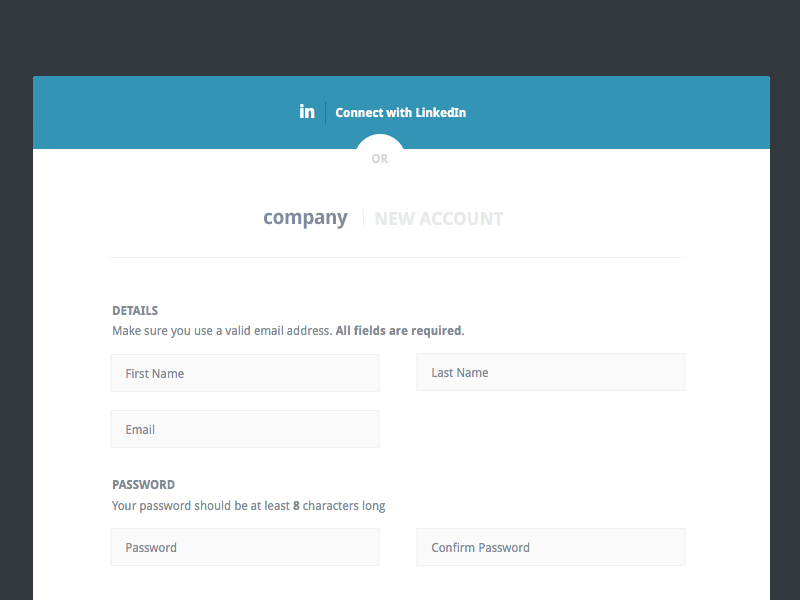Click the separator between company and NEW ACCOUNT
The width and height of the screenshot is (800, 600).
[363, 217]
